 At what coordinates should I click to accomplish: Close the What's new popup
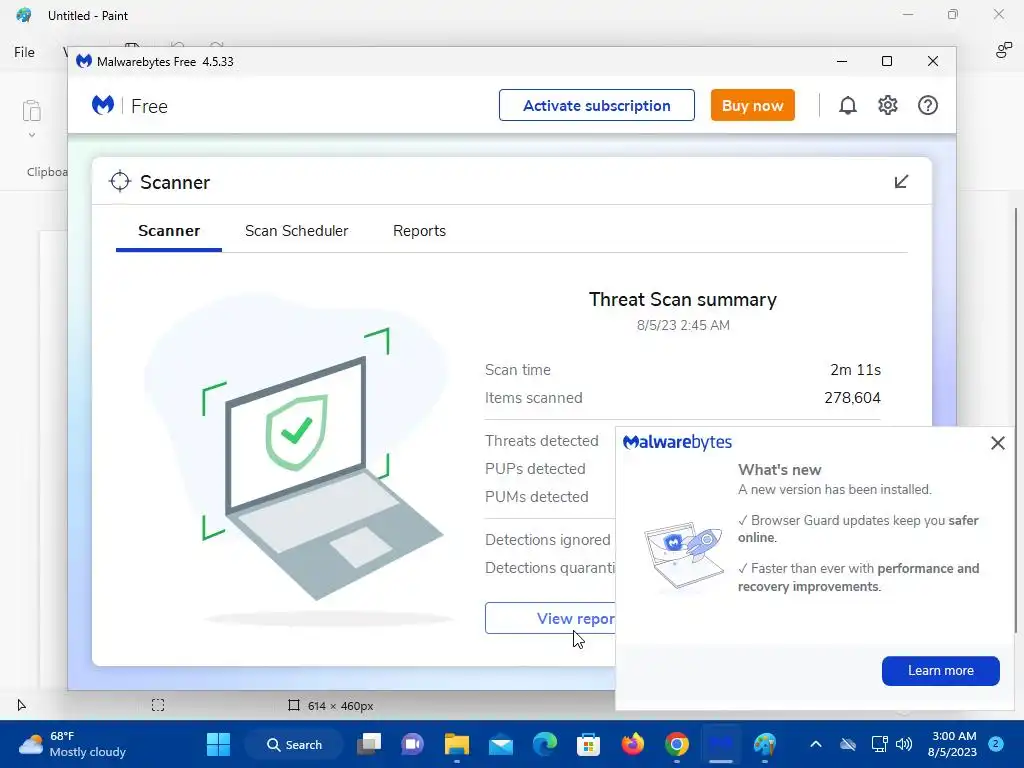coord(997,443)
